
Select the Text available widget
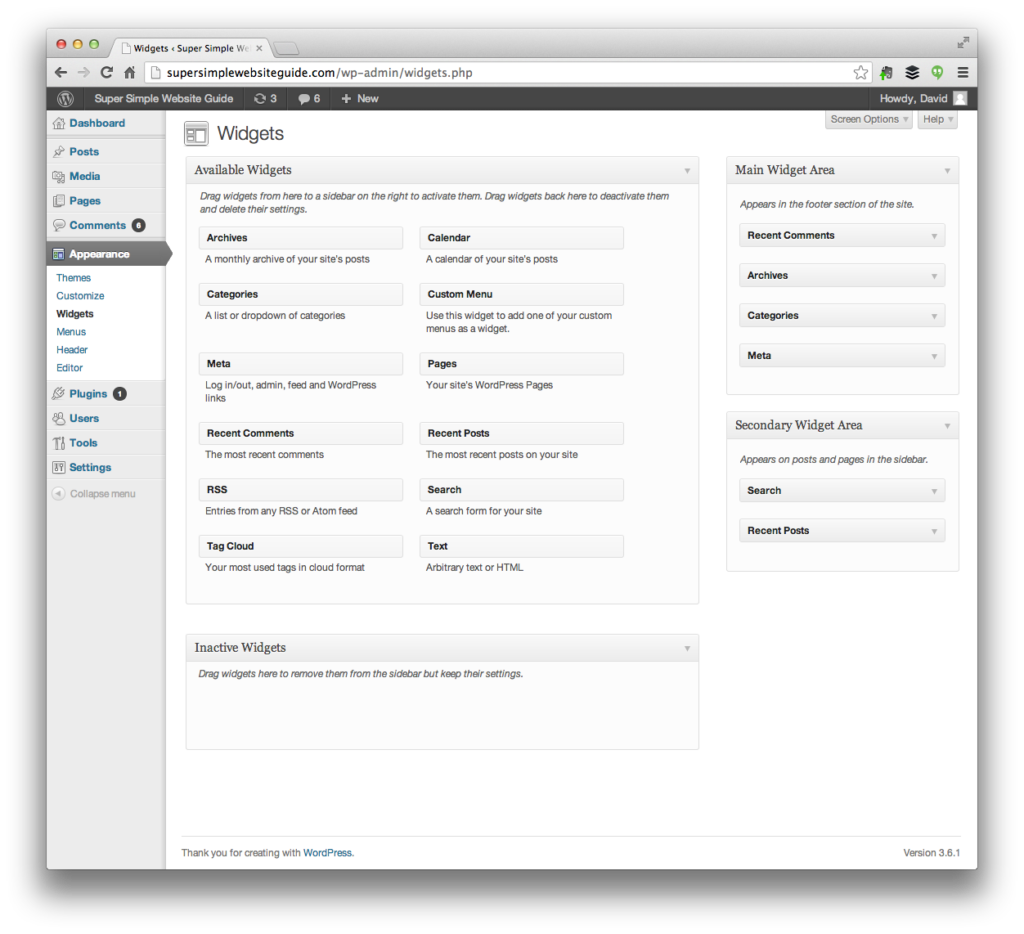click(x=521, y=547)
